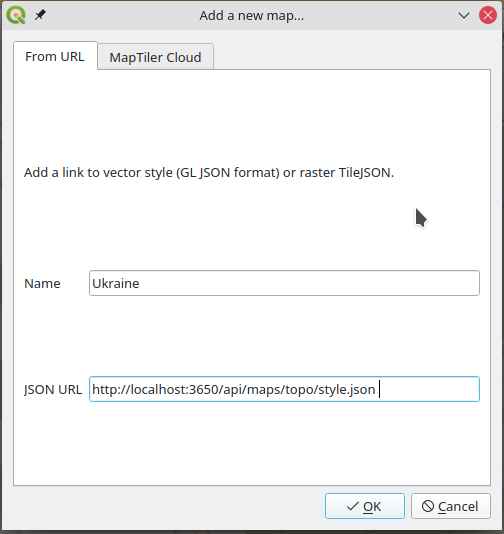This screenshot has height=534, width=504.
Task: Toggle the pin icon to keep window on top
Action: pyautogui.click(x=40, y=15)
